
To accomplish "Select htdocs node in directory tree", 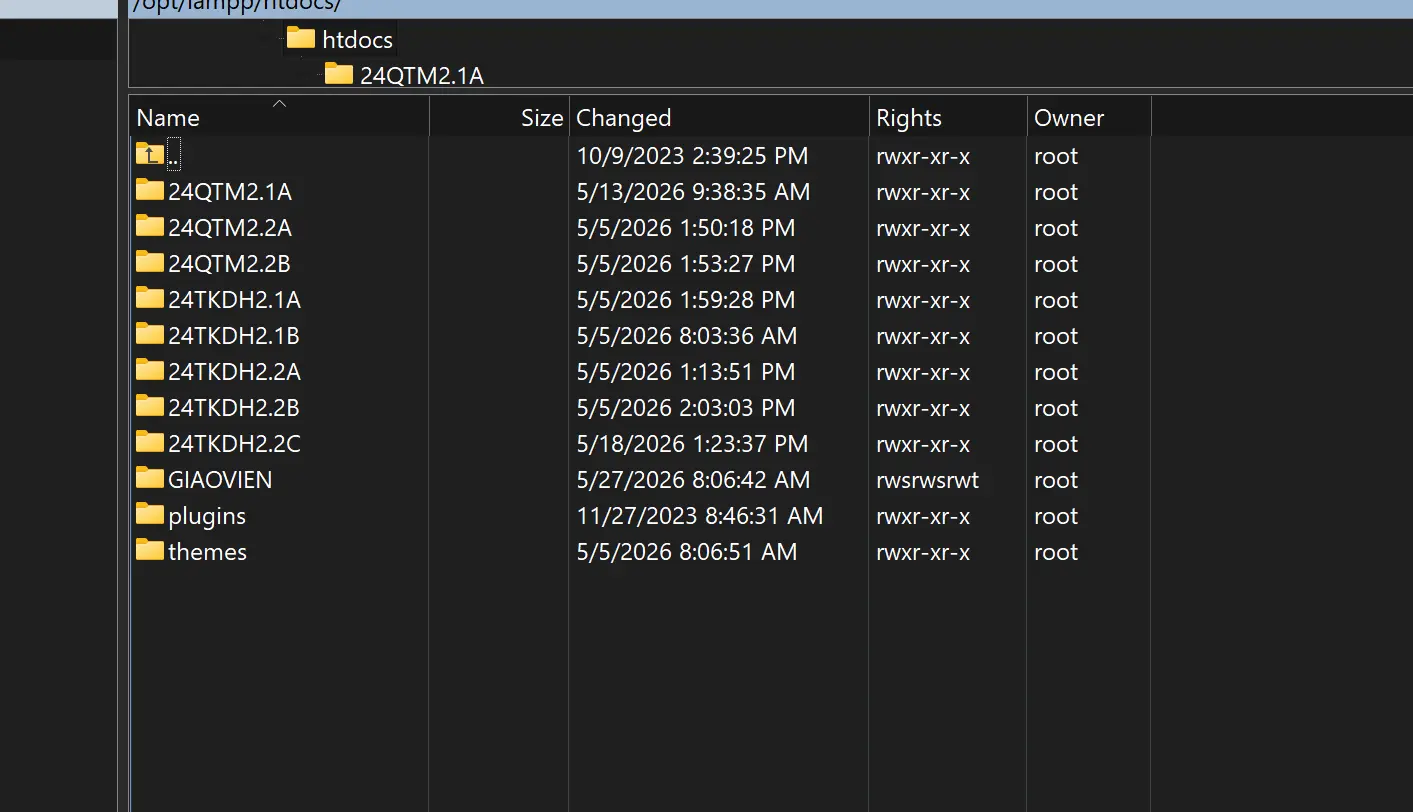I will point(358,40).
